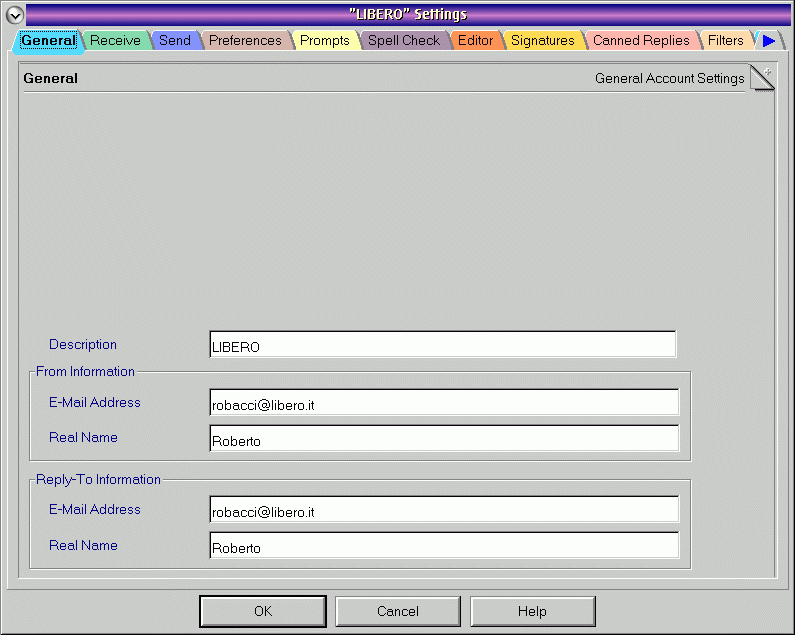795x635 pixels.
Task: Click the round window menu arrow in title bar
Action: [x=15, y=15]
